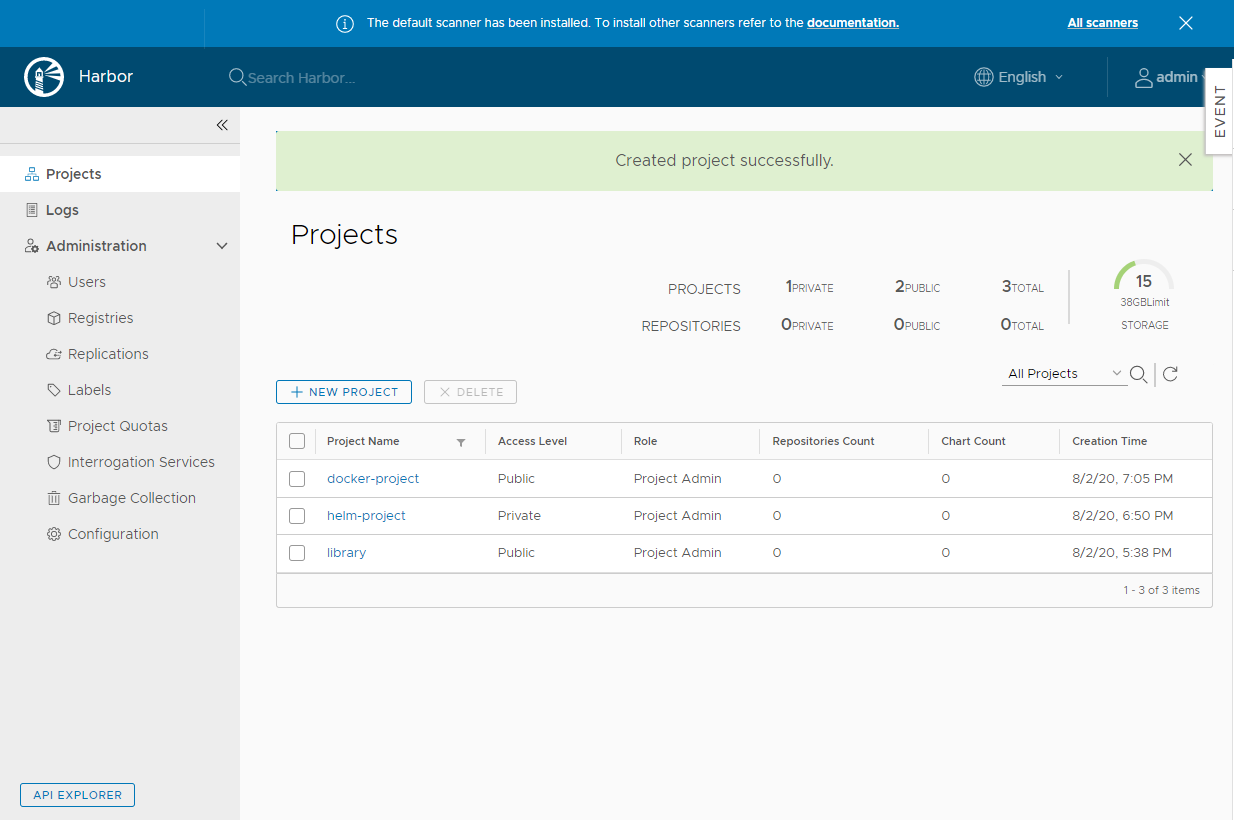Click docker-project repositories count 0
Image resolution: width=1234 pixels, height=820 pixels.
coord(777,479)
